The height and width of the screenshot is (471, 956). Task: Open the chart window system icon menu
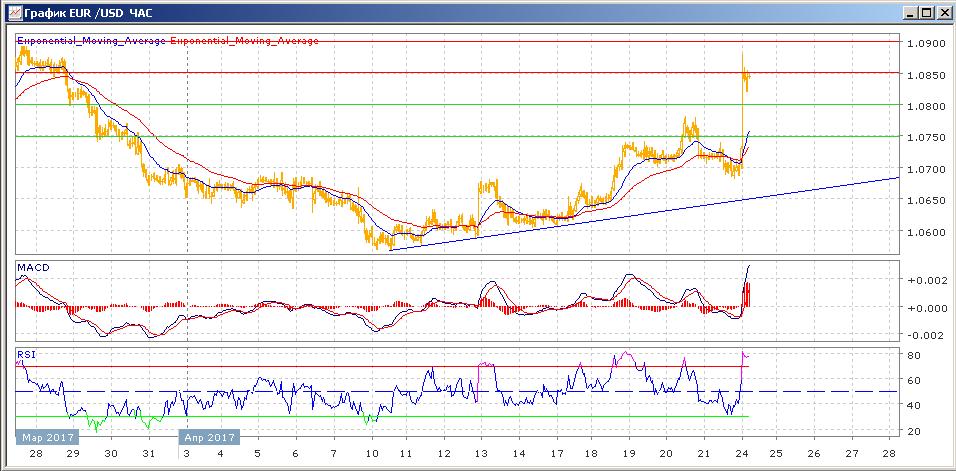click(15, 12)
